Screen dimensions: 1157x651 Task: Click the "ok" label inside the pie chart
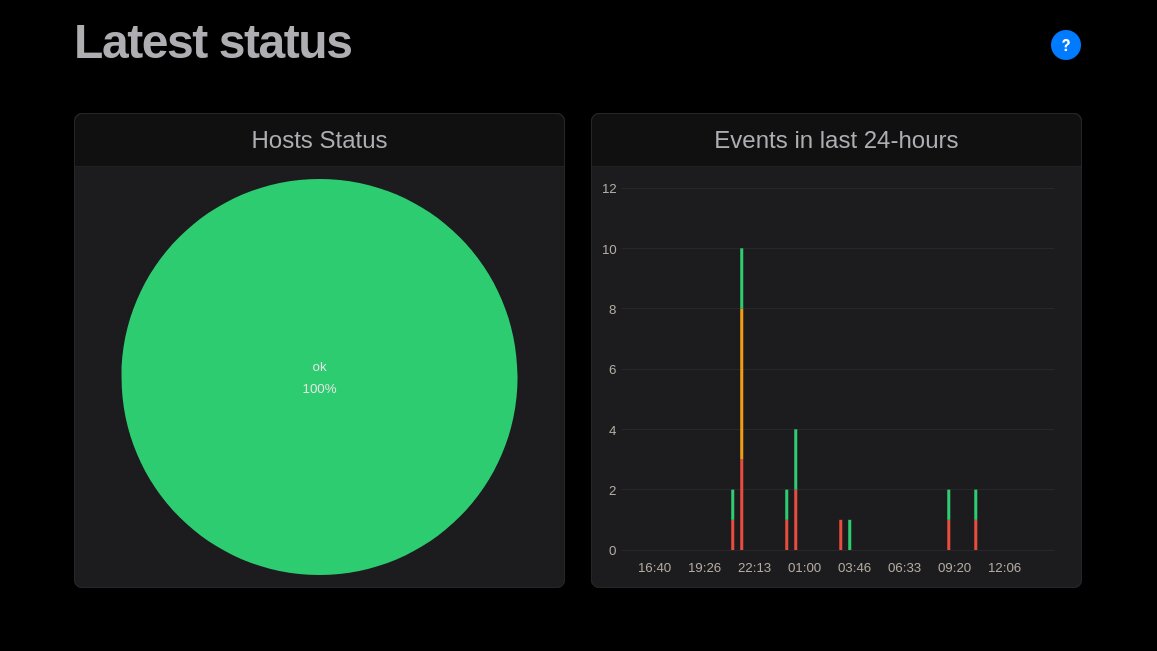319,367
